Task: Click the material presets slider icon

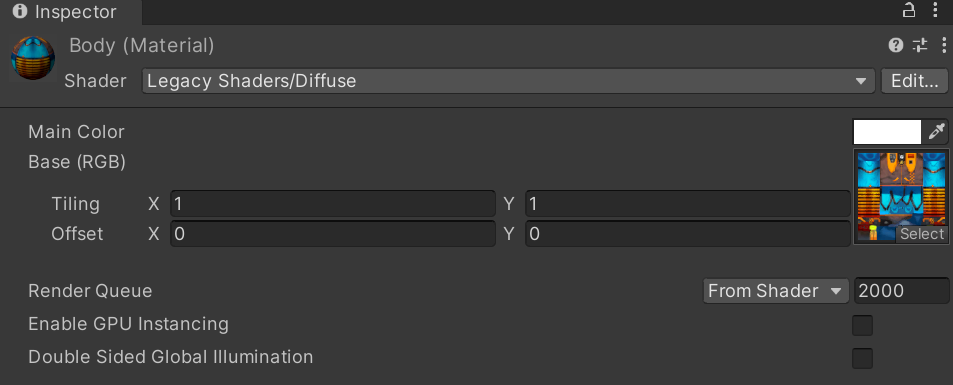Action: pos(920,45)
